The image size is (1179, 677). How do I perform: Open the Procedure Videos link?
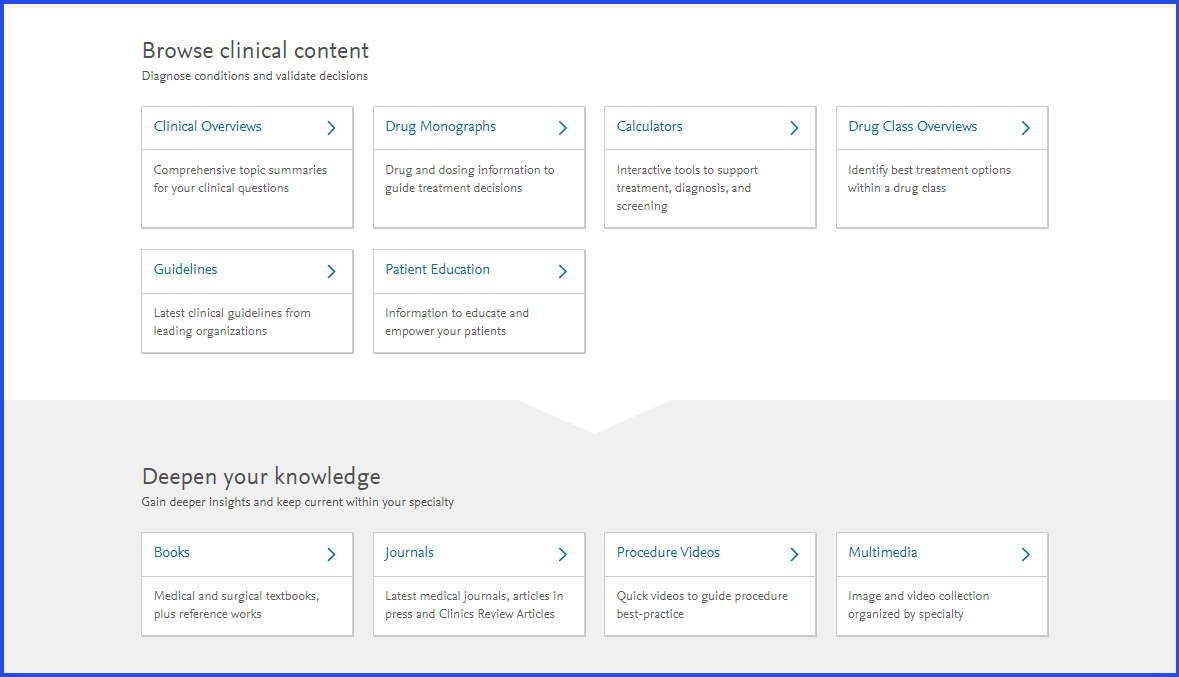(668, 553)
